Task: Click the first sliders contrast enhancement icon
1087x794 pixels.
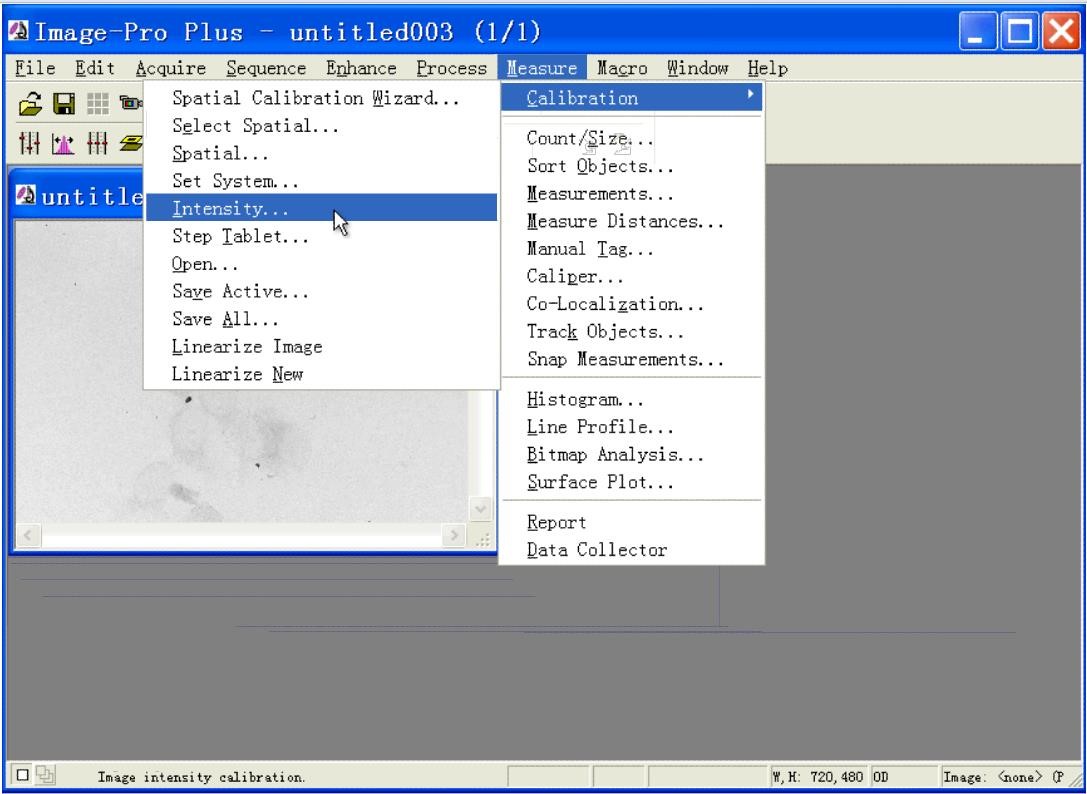Action: (30, 144)
